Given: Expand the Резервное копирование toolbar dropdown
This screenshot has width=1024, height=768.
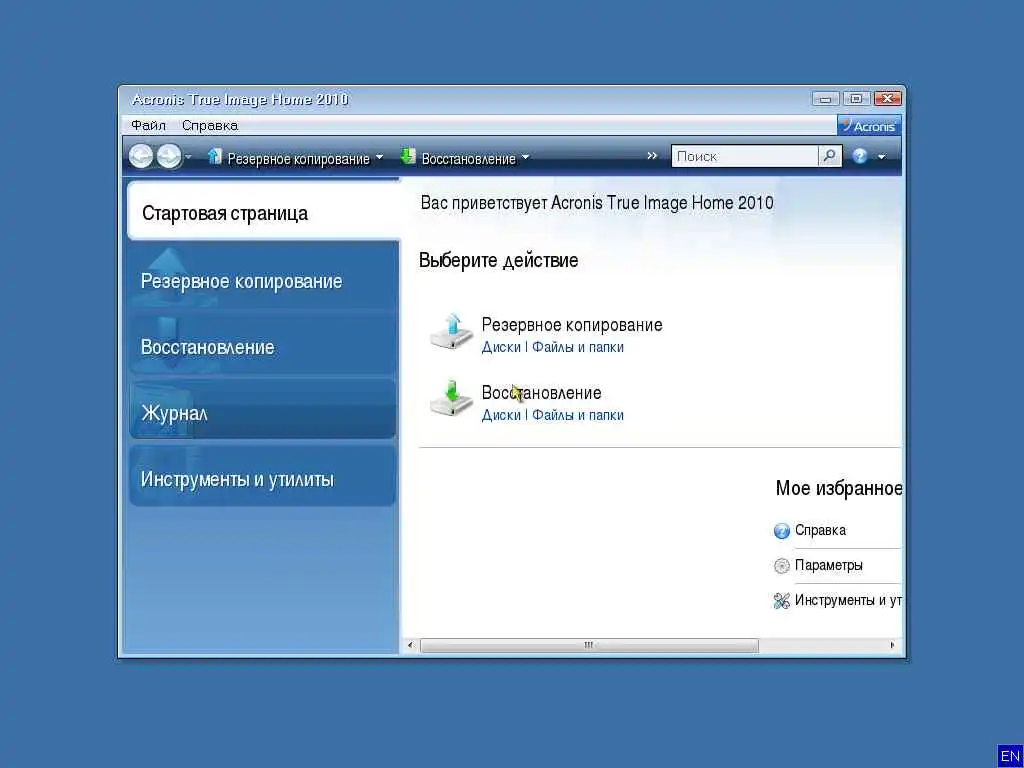Looking at the screenshot, I should pyautogui.click(x=379, y=157).
